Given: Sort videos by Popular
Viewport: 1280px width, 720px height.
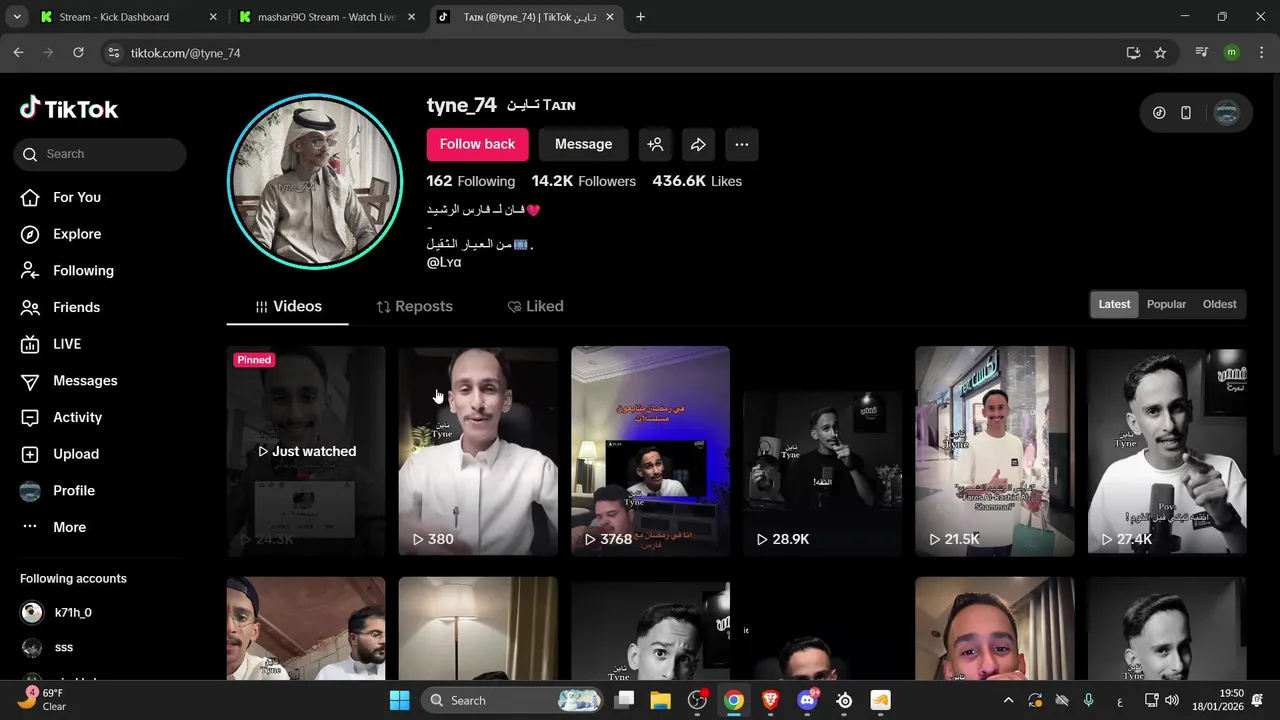Looking at the screenshot, I should [x=1166, y=304].
